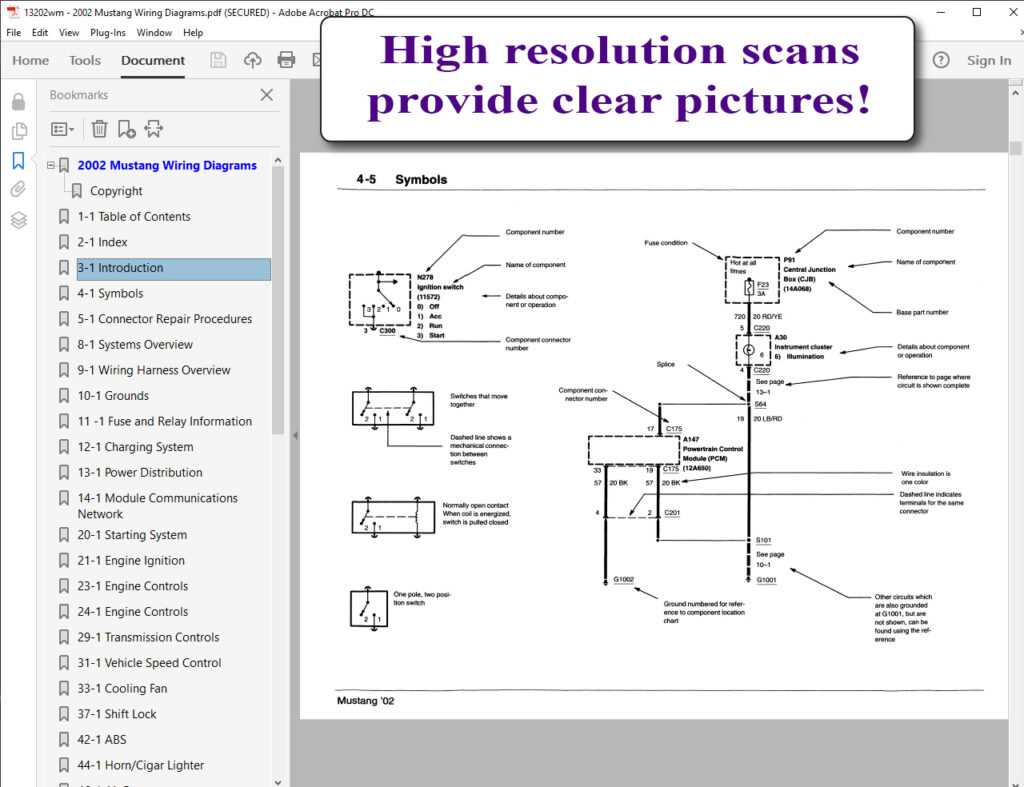1024x787 pixels.
Task: Open the bookmark options dropdown menu
Action: pos(62,129)
